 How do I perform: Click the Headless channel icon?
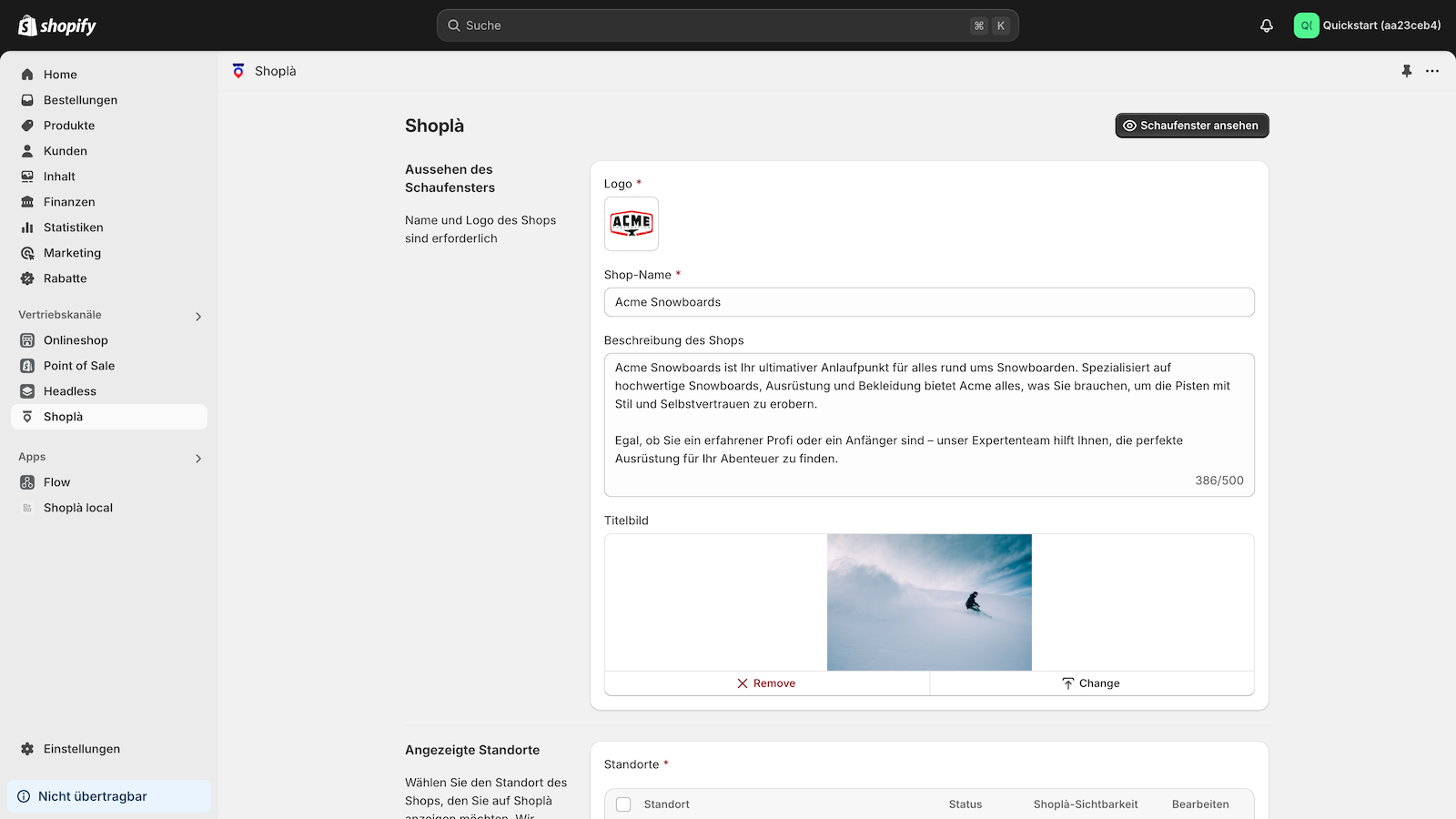pos(27,391)
